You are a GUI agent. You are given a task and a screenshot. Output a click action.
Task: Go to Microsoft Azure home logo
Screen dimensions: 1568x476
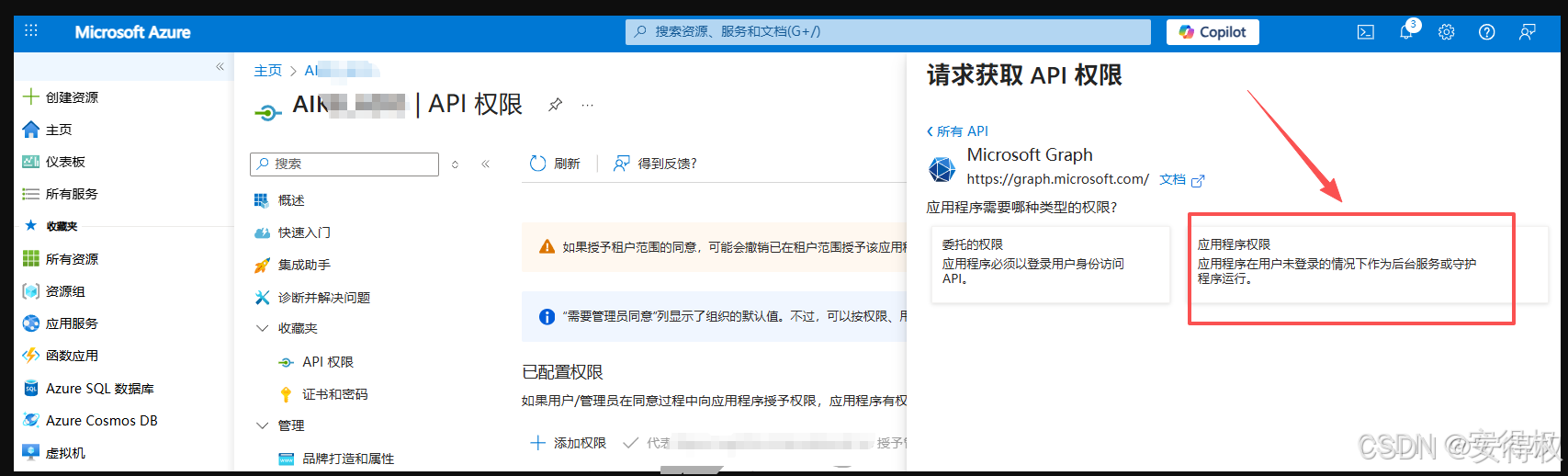point(132,32)
